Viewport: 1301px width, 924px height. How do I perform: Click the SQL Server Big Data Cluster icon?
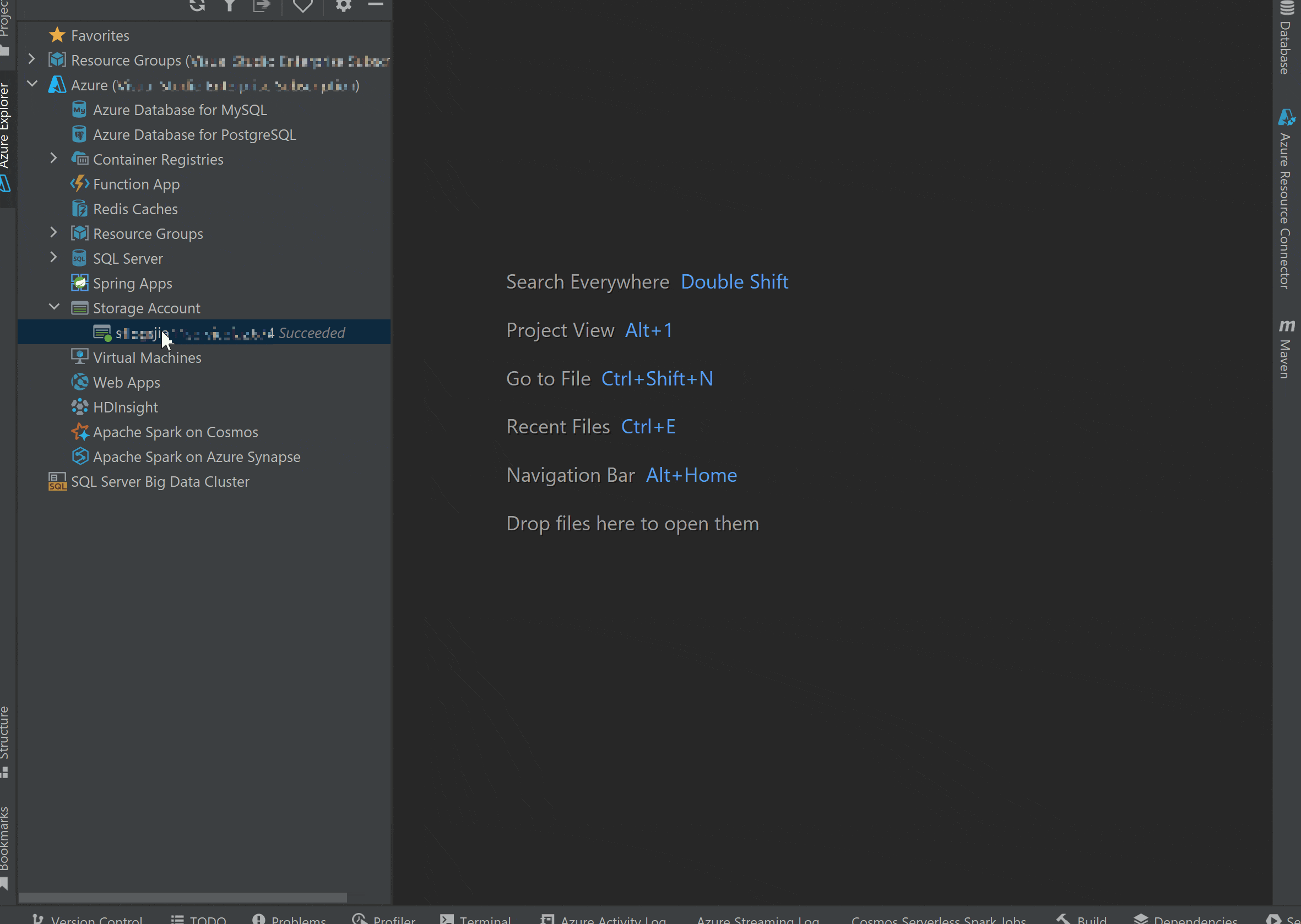(x=57, y=481)
